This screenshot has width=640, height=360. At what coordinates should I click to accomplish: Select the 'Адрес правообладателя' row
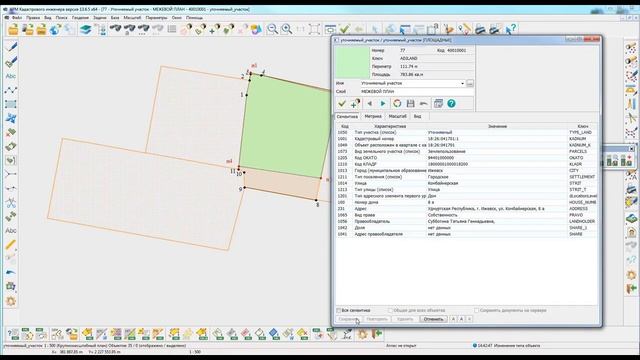(x=466, y=234)
